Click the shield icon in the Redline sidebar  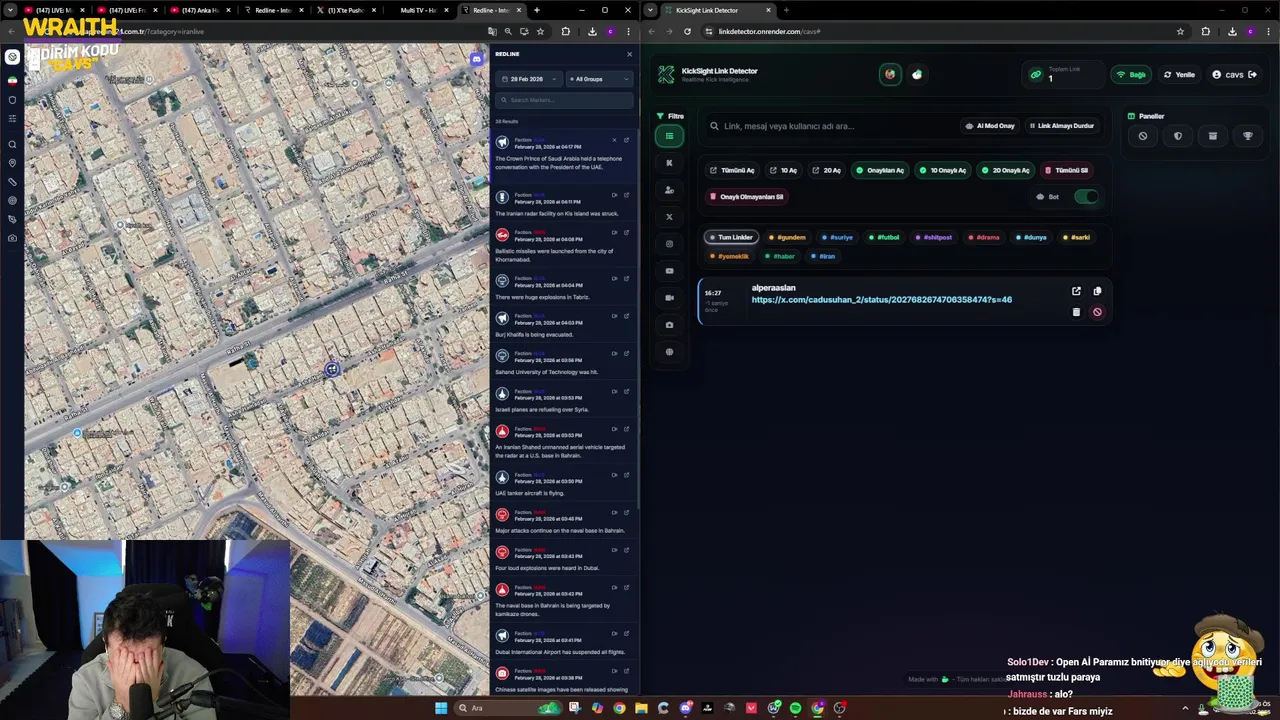tap(12, 100)
